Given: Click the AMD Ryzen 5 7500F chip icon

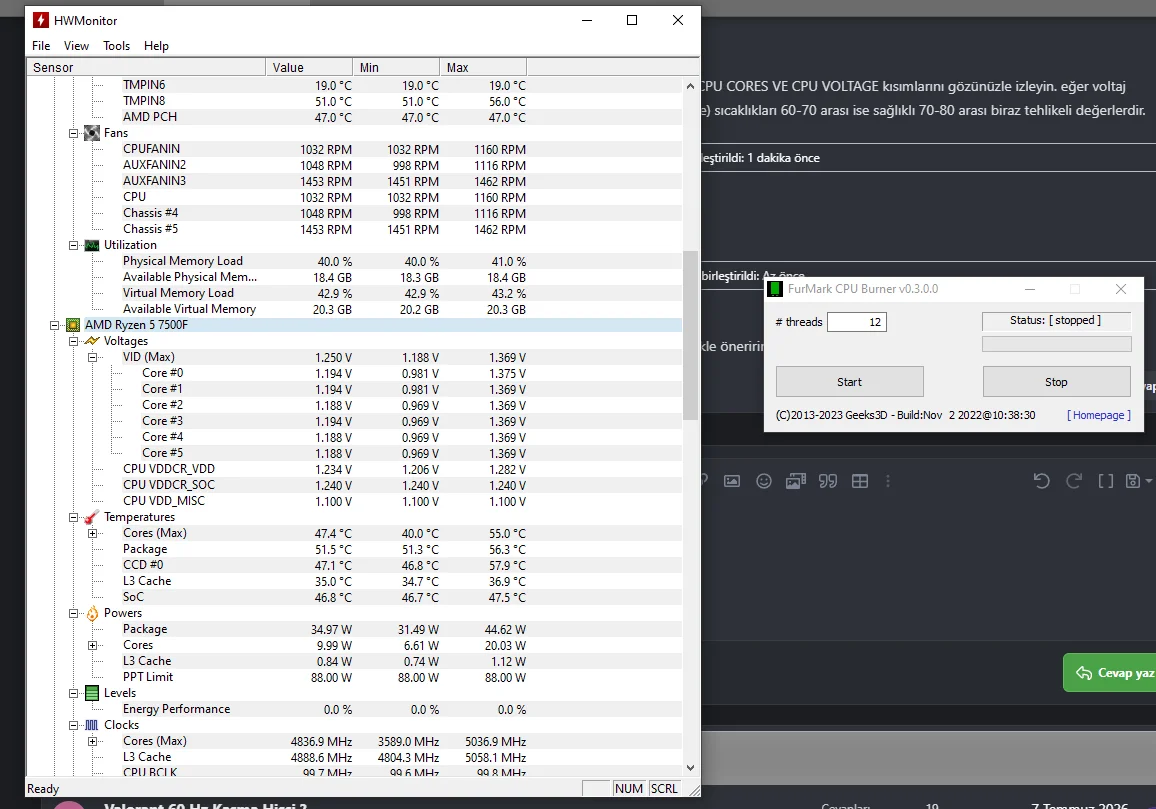Looking at the screenshot, I should pyautogui.click(x=73, y=325).
